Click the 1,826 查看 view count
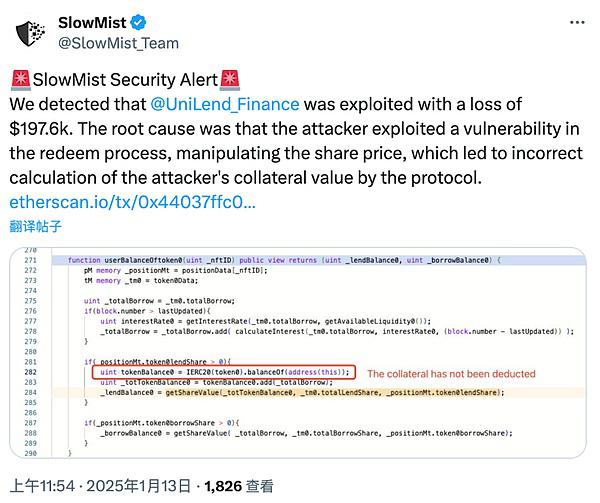Image resolution: width=600 pixels, height=503 pixels. [239, 486]
